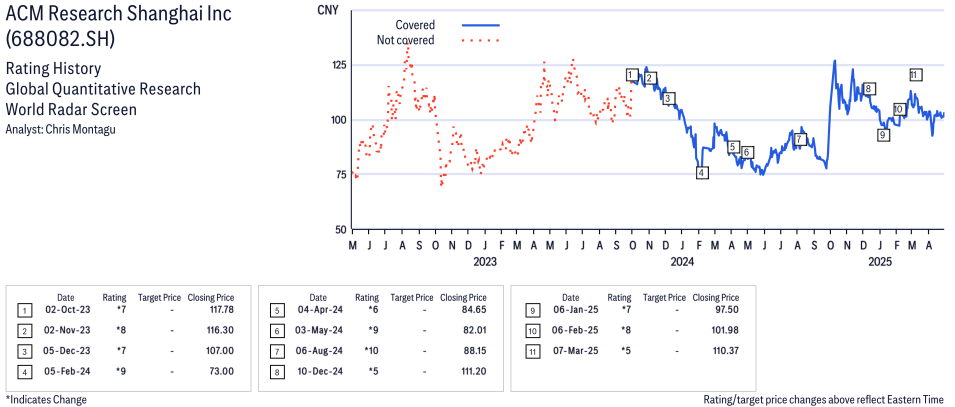The width and height of the screenshot is (955, 407).
Task: Click the ACM Research Shanghai Inc title
Action: [119, 13]
